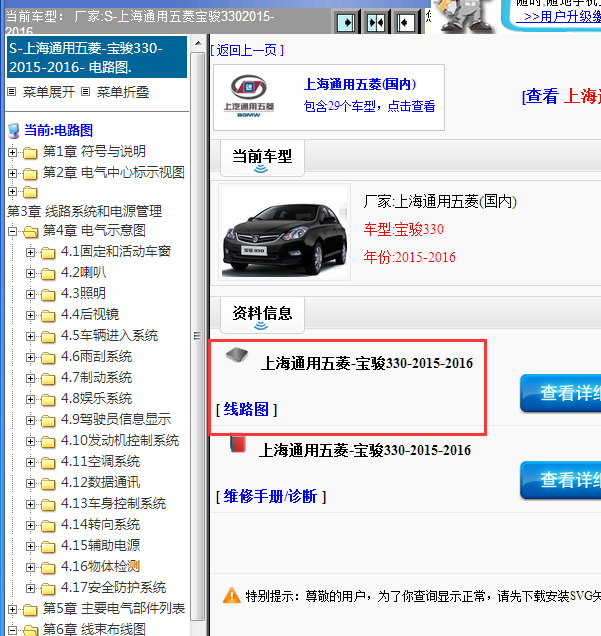Expand the 4.15辅助电源 node
This screenshot has height=636, width=601.
30,547
